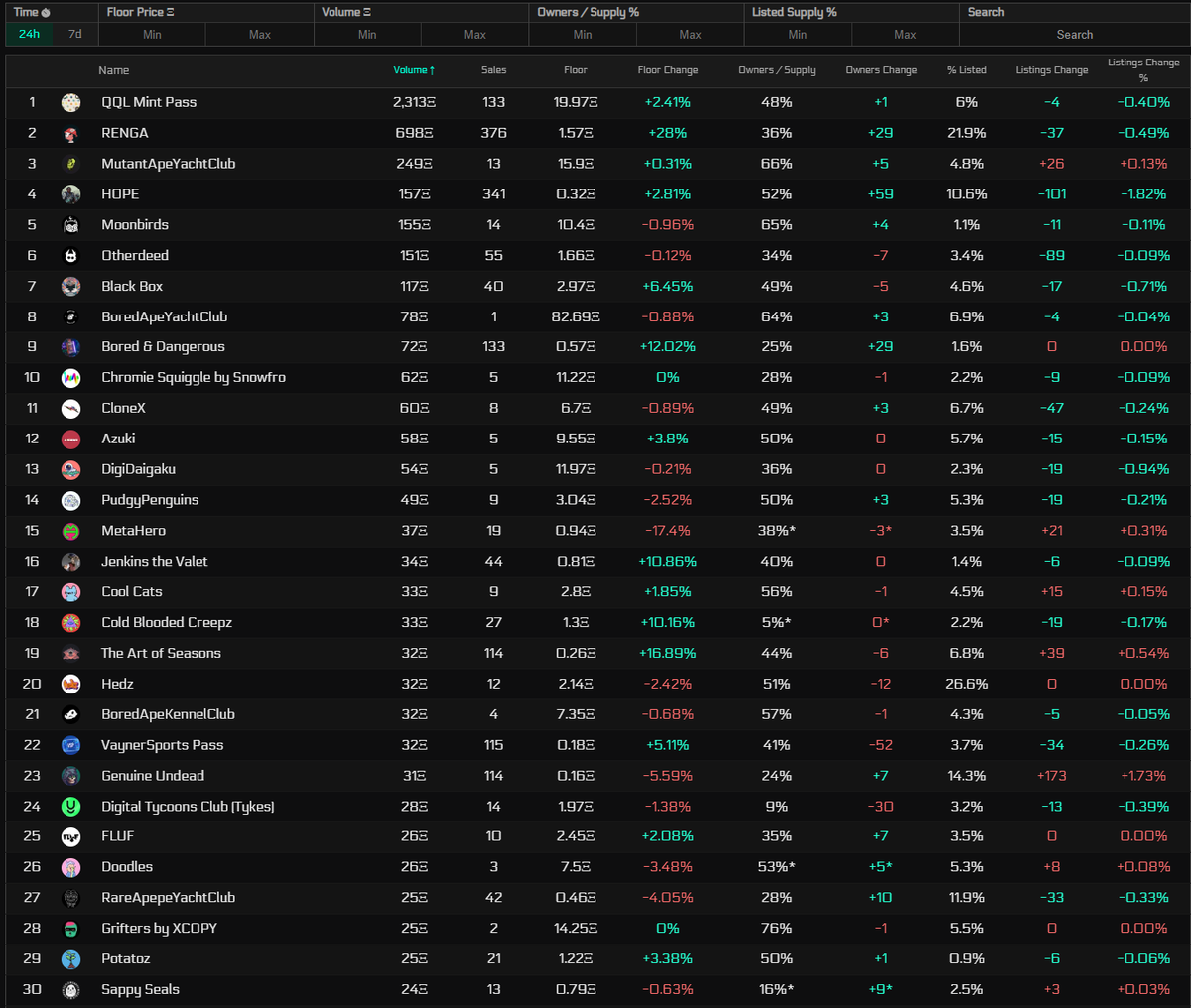Open the Bored & Dangerous collection name
The width and height of the screenshot is (1191, 1008).
(x=164, y=347)
